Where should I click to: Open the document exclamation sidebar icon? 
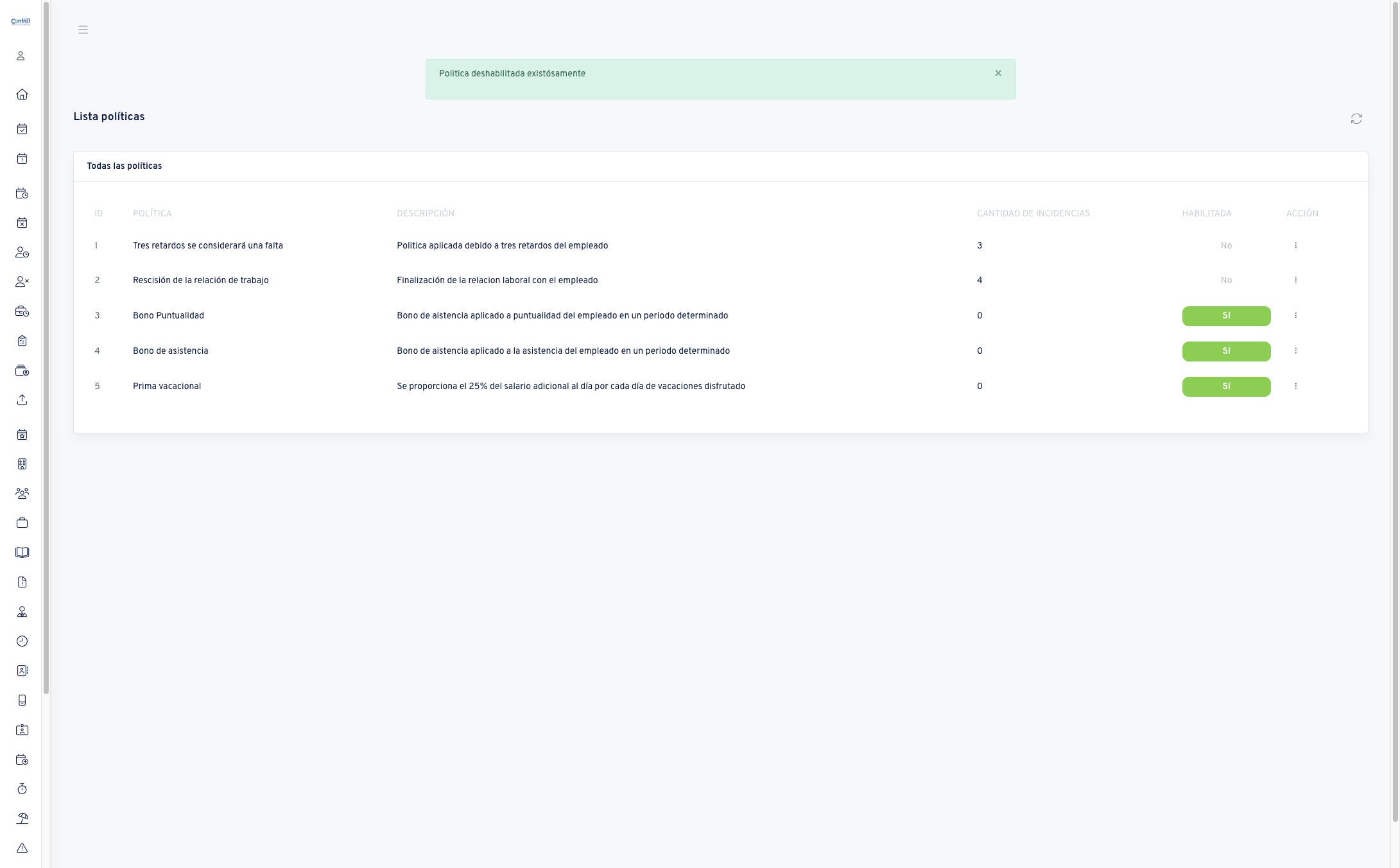click(x=22, y=582)
